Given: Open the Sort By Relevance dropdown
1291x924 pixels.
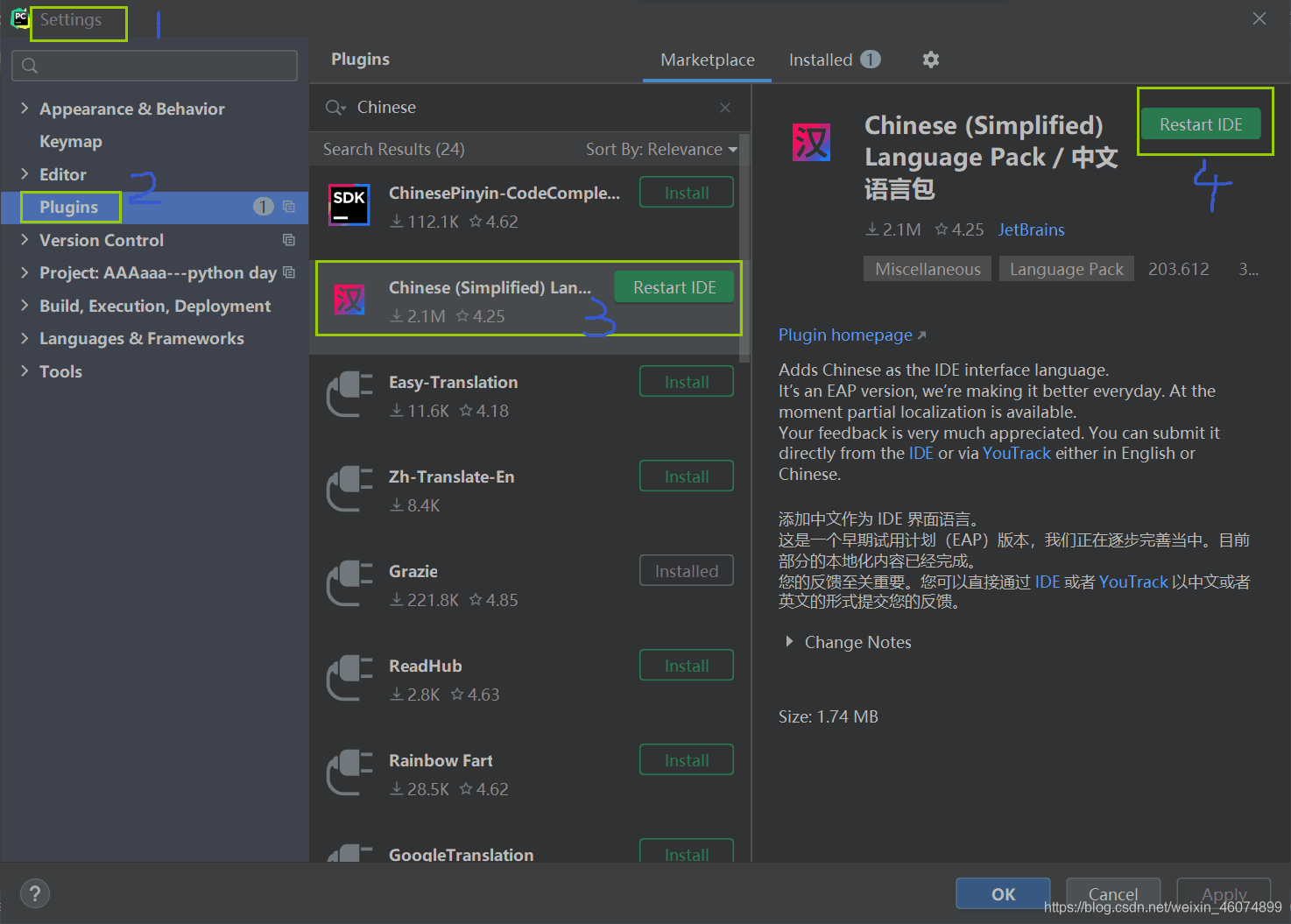Looking at the screenshot, I should pyautogui.click(x=661, y=150).
